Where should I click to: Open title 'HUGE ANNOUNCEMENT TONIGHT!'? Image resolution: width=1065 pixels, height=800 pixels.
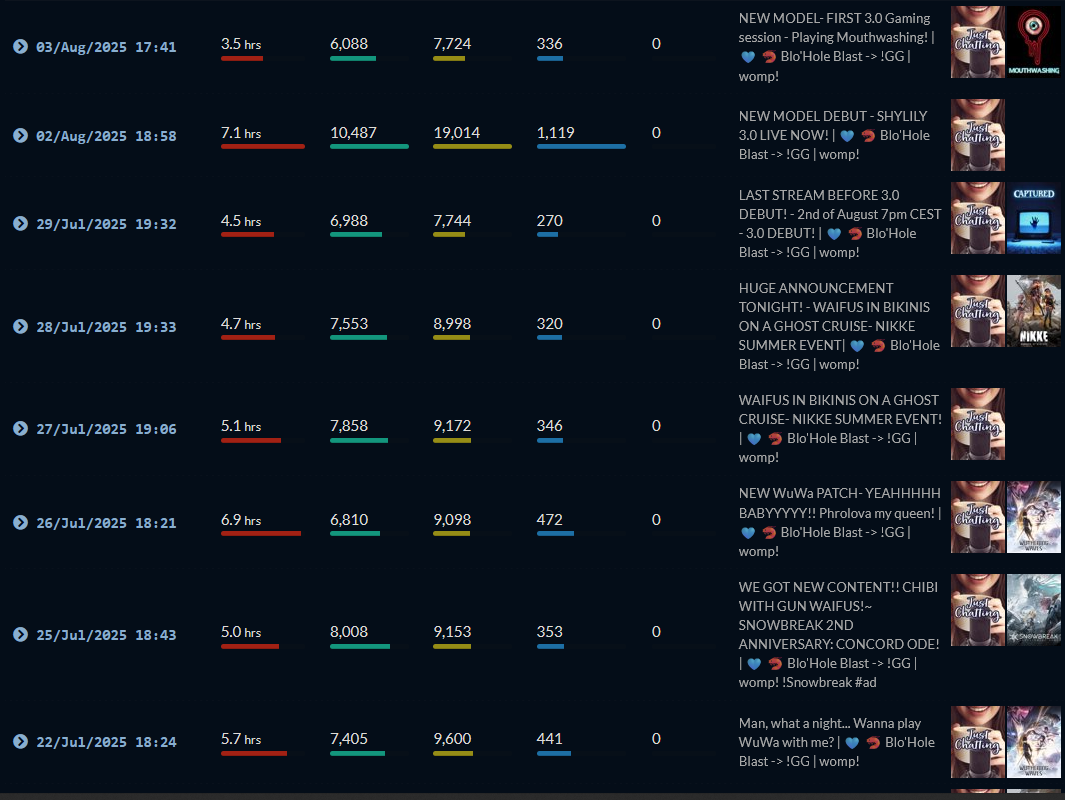click(840, 326)
